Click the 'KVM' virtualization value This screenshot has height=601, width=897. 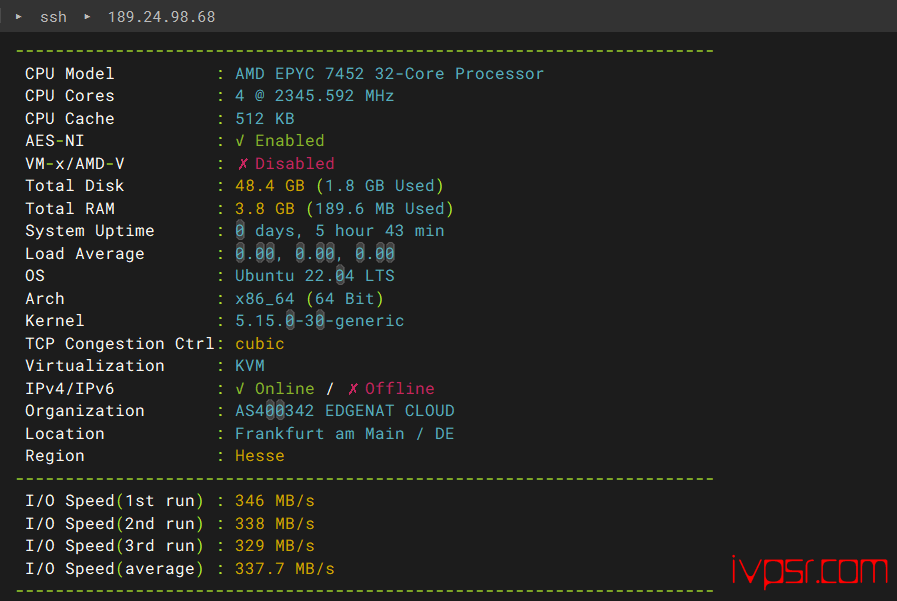pyautogui.click(x=250, y=366)
